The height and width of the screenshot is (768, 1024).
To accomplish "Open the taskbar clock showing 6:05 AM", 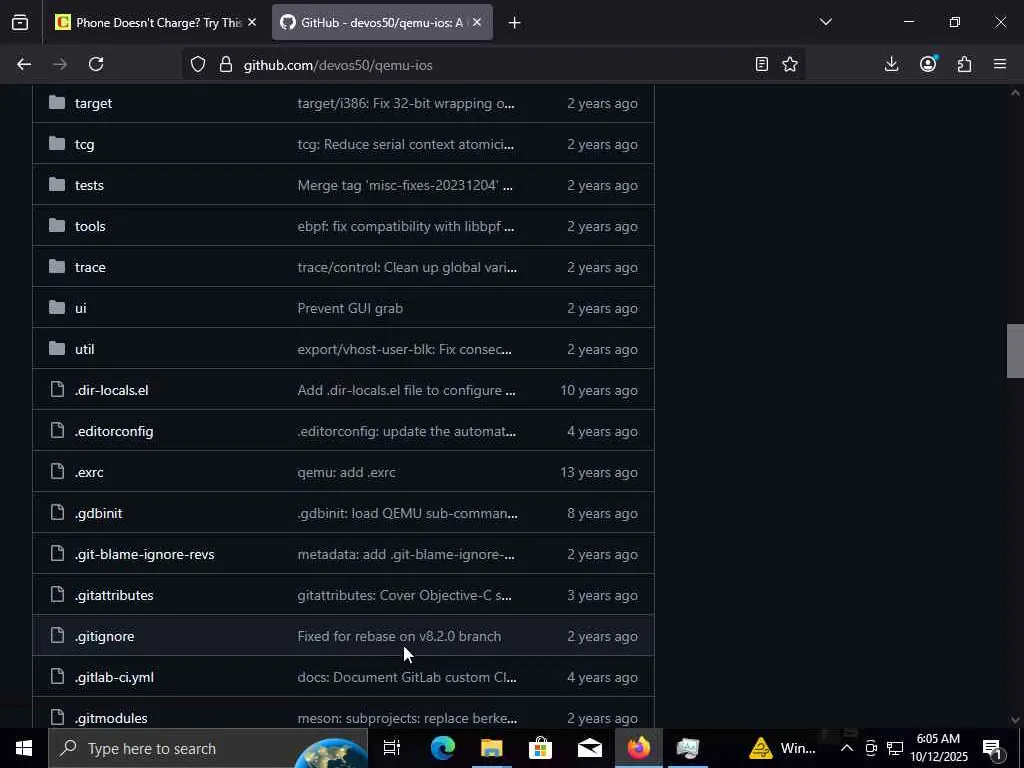I will coord(938,748).
